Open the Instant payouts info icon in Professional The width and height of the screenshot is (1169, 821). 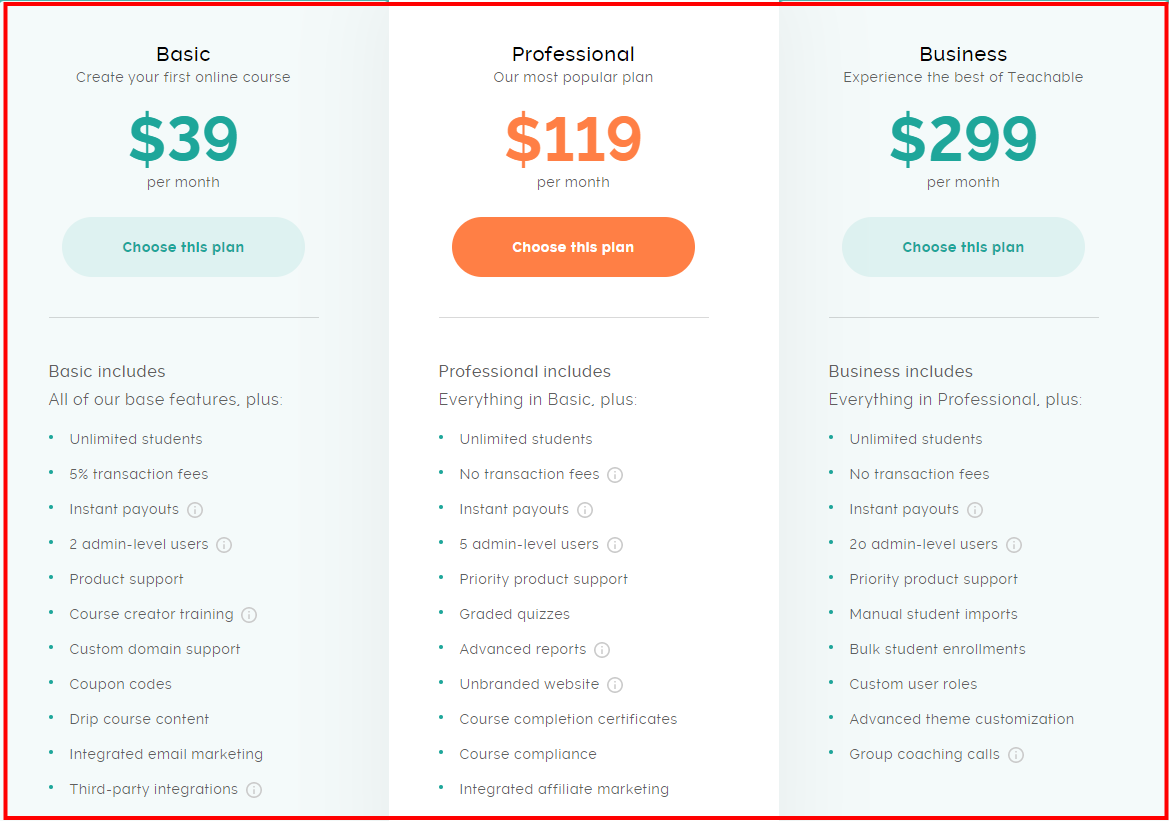tap(585, 509)
